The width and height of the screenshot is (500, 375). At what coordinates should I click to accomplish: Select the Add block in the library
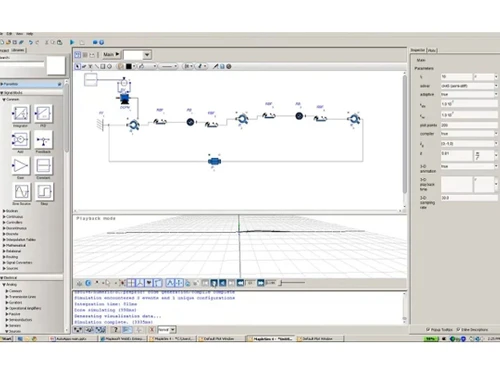click(x=21, y=139)
